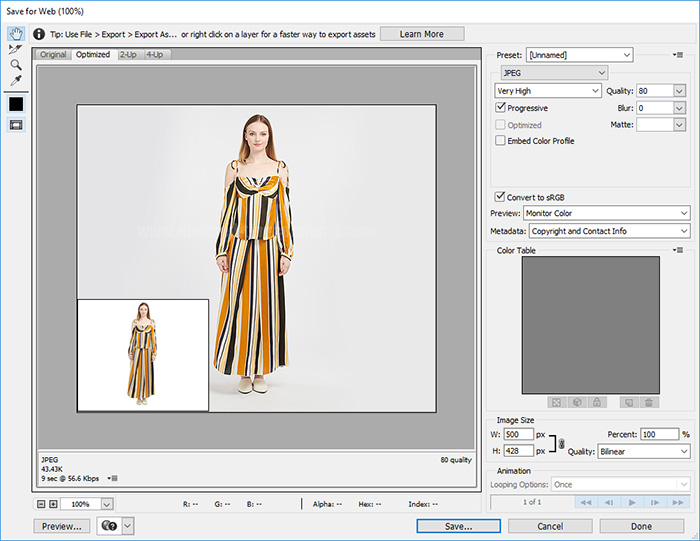Click the Preview... button
The height and width of the screenshot is (541, 700).
pyautogui.click(x=62, y=526)
